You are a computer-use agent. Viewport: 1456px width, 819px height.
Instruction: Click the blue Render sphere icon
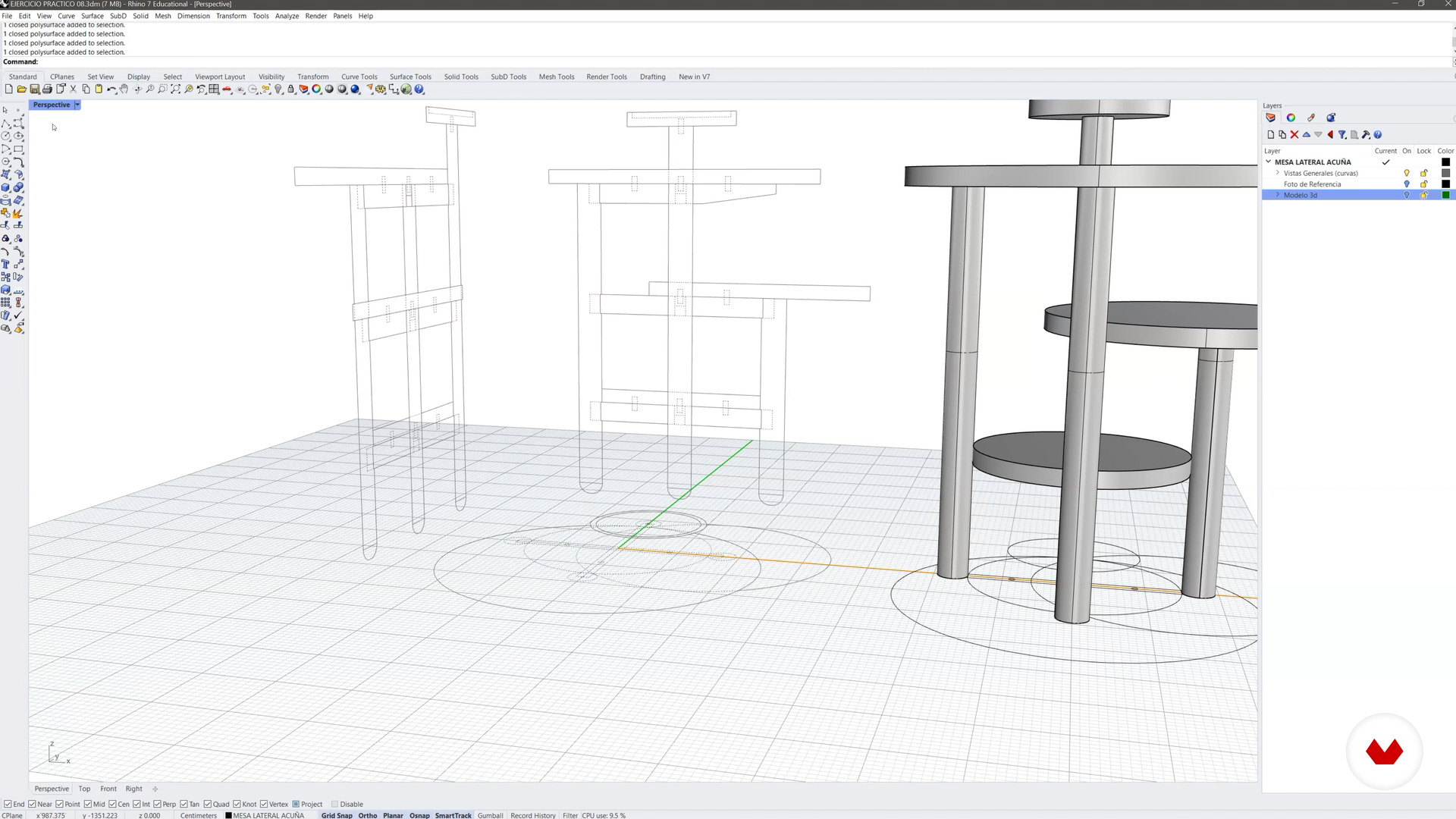pos(355,89)
